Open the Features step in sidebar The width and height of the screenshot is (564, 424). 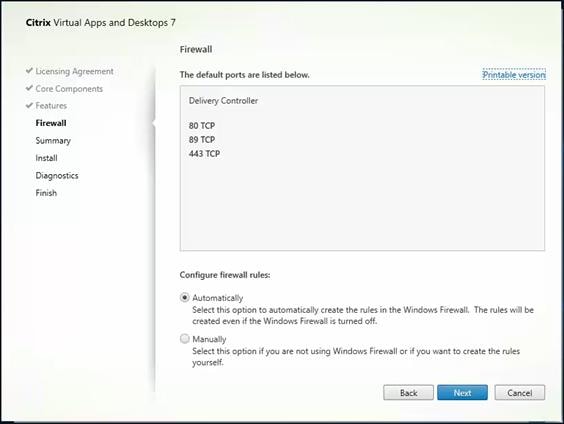(51, 105)
